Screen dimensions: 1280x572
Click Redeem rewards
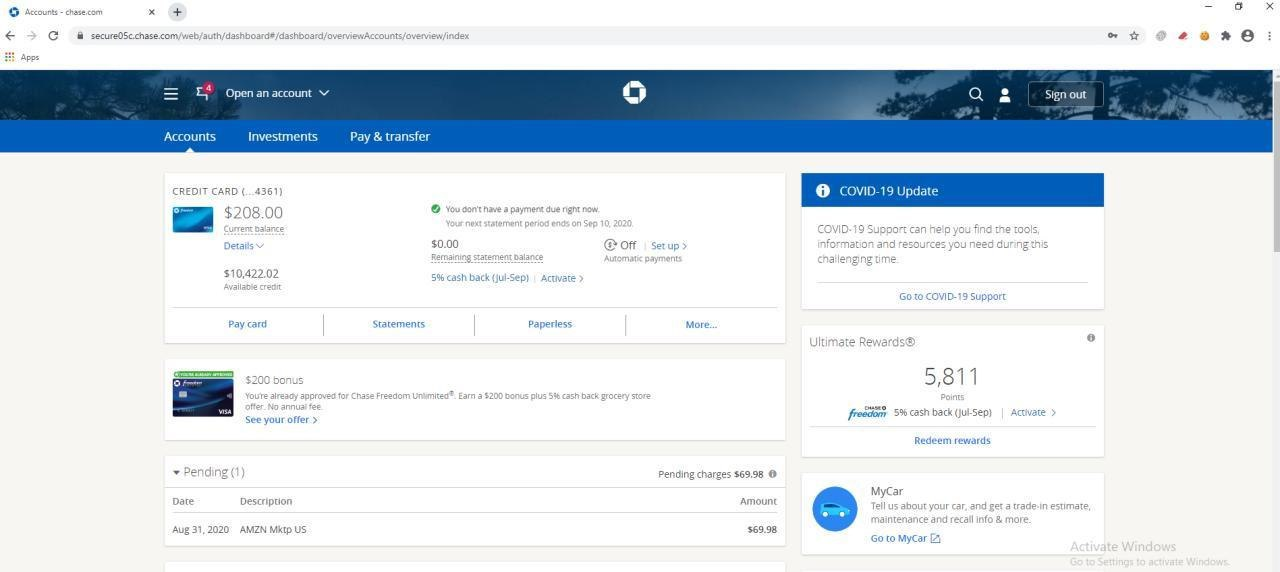click(952, 440)
